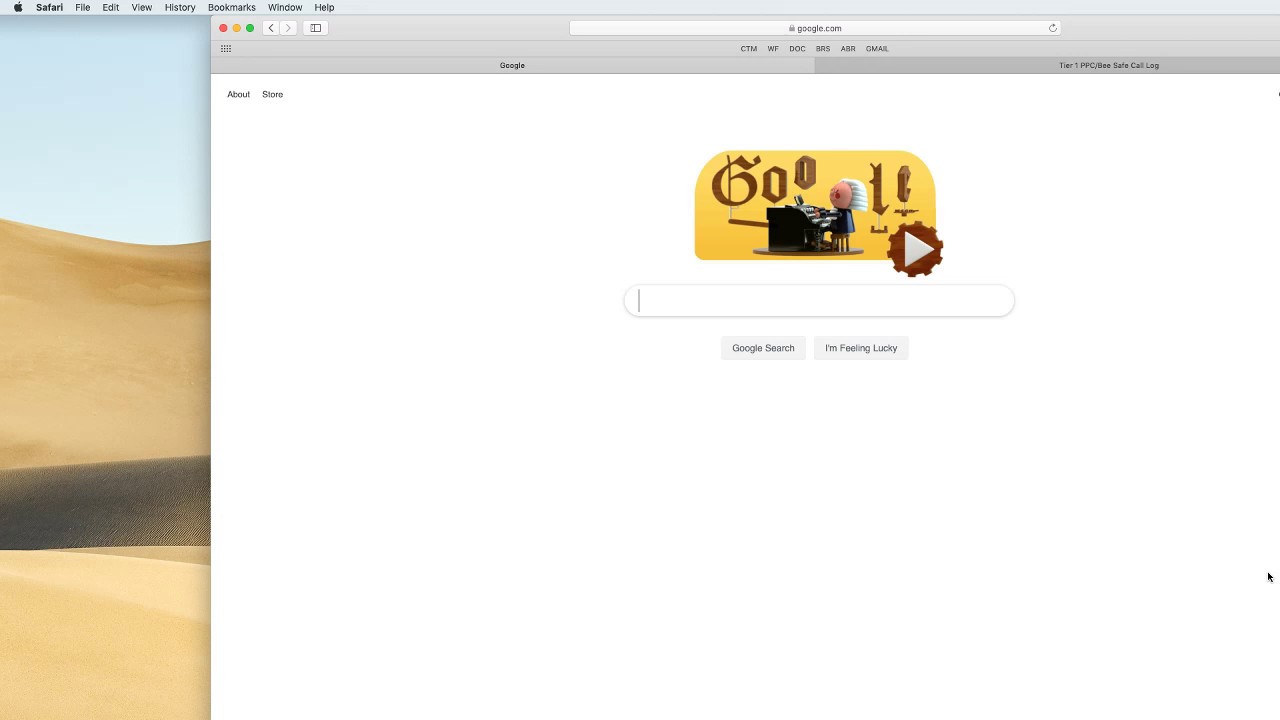Open the ABR bookmark
The width and height of the screenshot is (1280, 720).
[x=848, y=48]
